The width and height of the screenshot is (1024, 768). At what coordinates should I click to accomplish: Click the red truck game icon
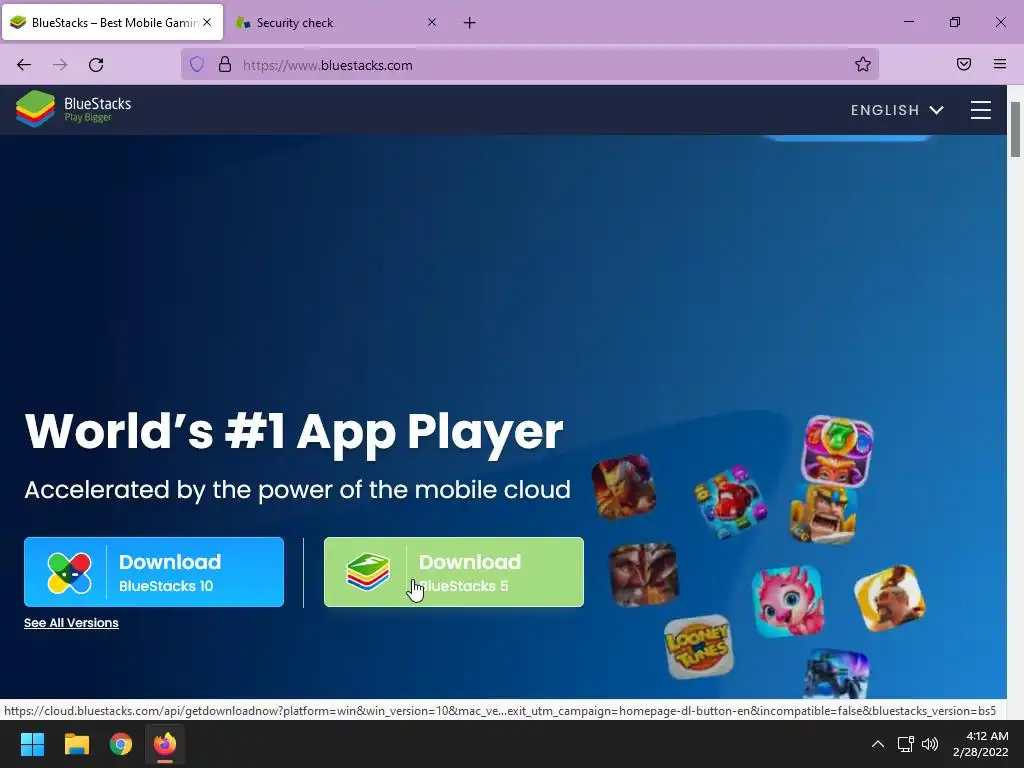point(730,502)
